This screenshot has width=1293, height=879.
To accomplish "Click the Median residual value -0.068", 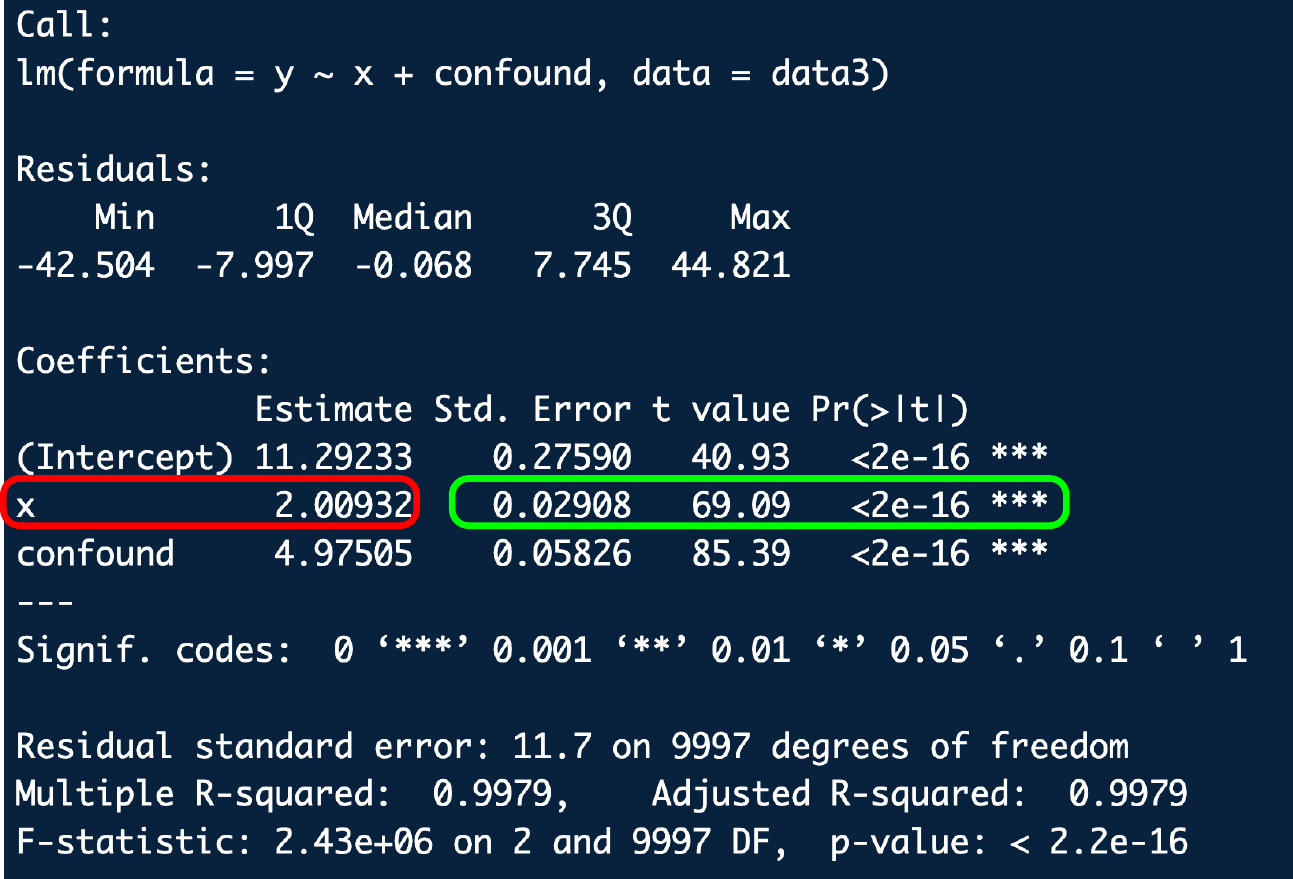I will [412, 265].
